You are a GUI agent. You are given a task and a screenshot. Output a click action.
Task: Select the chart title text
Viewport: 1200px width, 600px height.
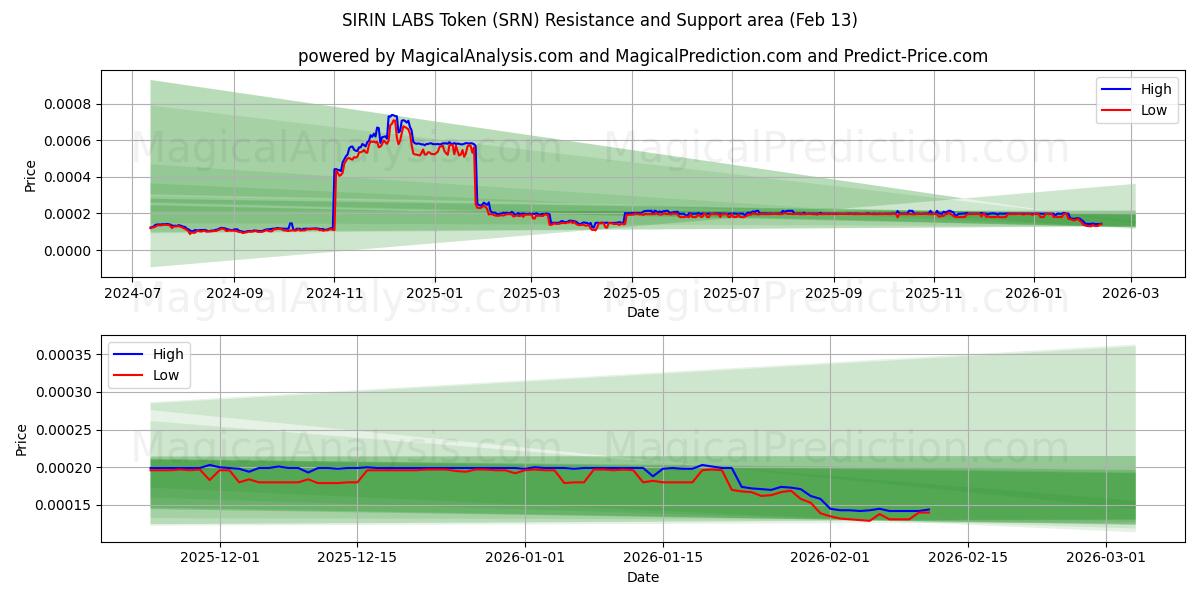(599, 19)
